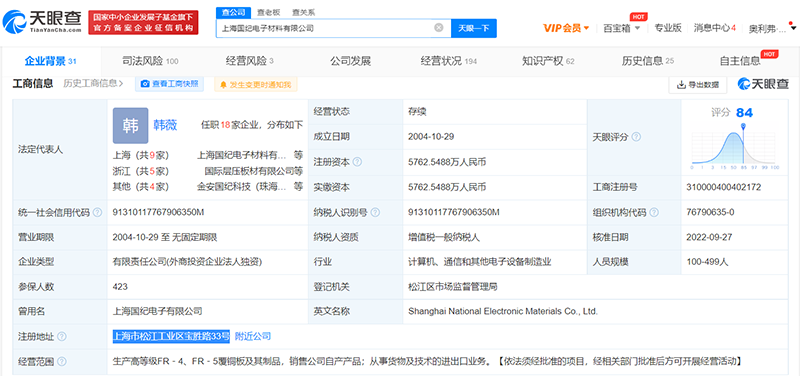
Task: Click the 松江区市场监督管理局 value
Action: click(453, 287)
